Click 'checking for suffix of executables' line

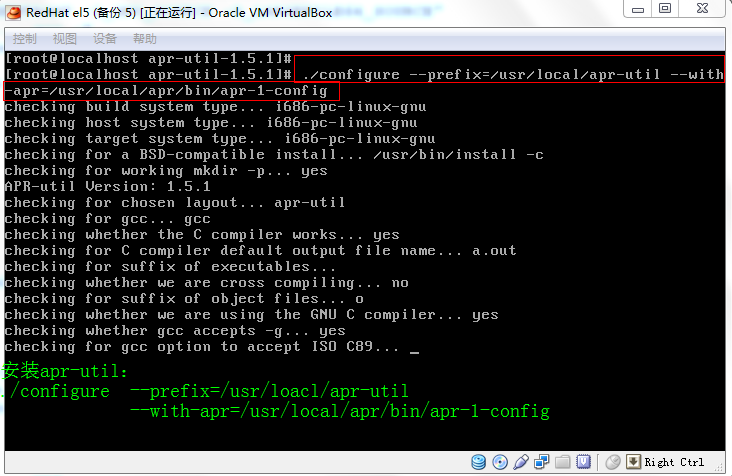[x=170, y=266]
